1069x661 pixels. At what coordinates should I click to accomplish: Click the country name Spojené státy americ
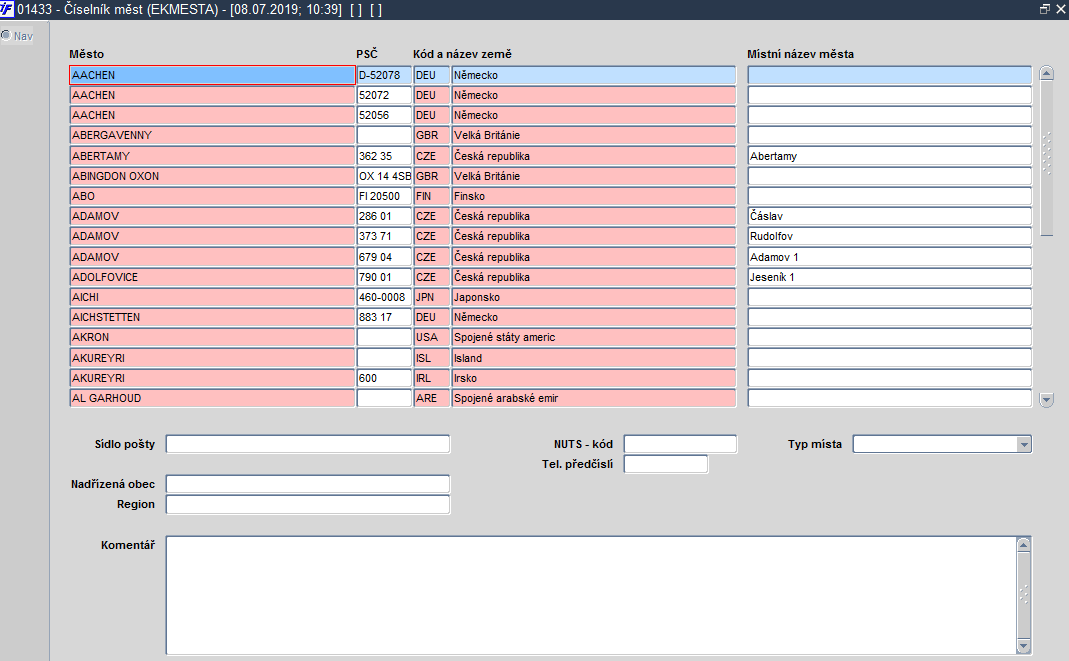pyautogui.click(x=594, y=337)
